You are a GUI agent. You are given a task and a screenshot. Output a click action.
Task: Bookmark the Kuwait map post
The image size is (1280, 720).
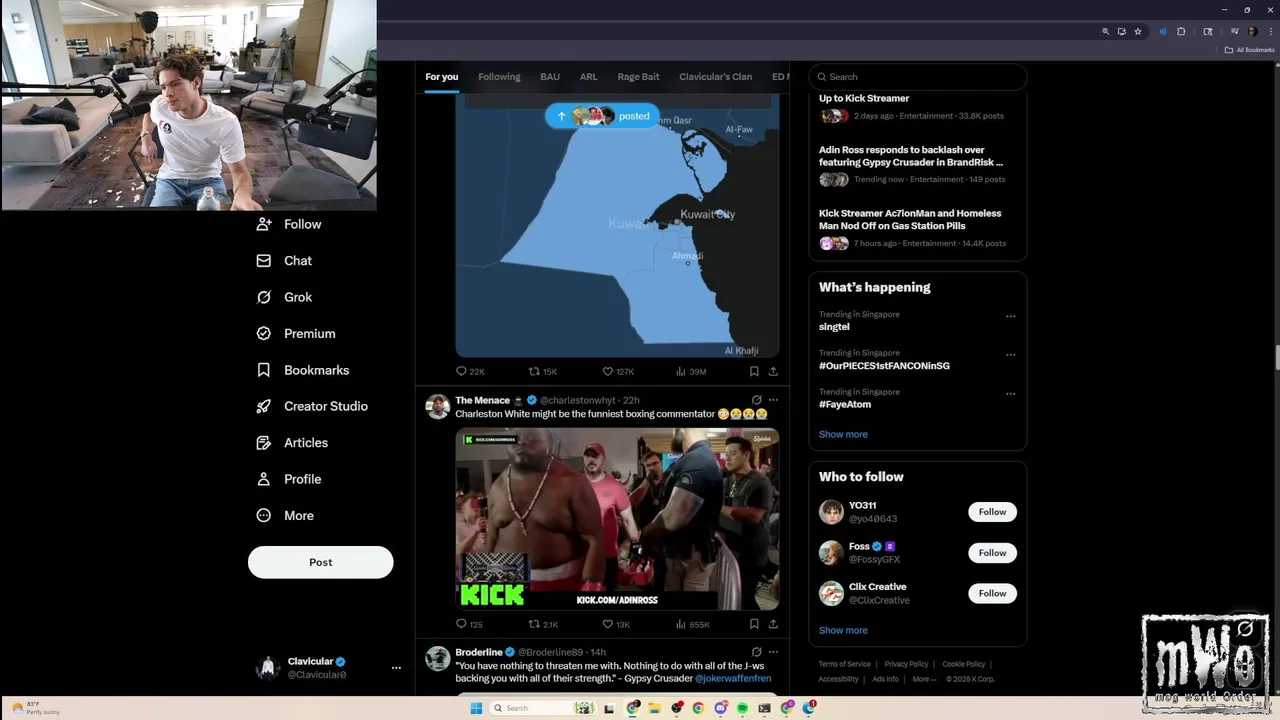(x=754, y=371)
